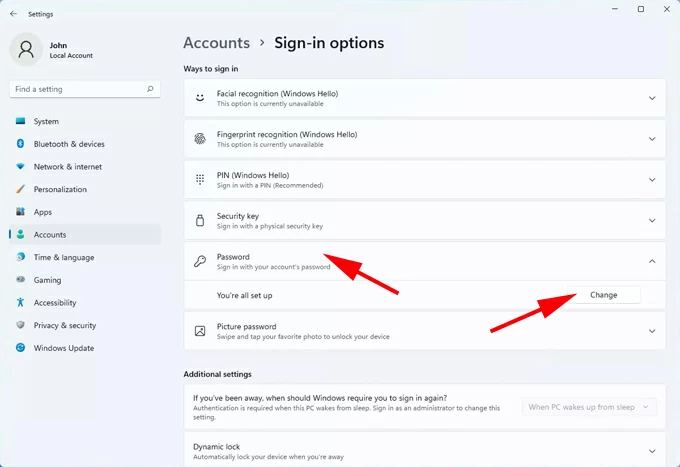Expand Facial recognition (Windows Hello) option
Image resolution: width=680 pixels, height=467 pixels.
[x=652, y=98]
